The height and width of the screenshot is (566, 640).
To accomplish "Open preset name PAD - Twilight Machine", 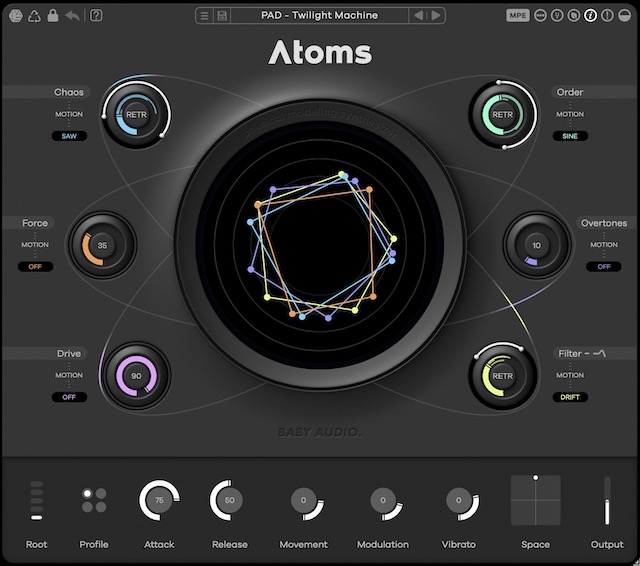I will pyautogui.click(x=320, y=16).
